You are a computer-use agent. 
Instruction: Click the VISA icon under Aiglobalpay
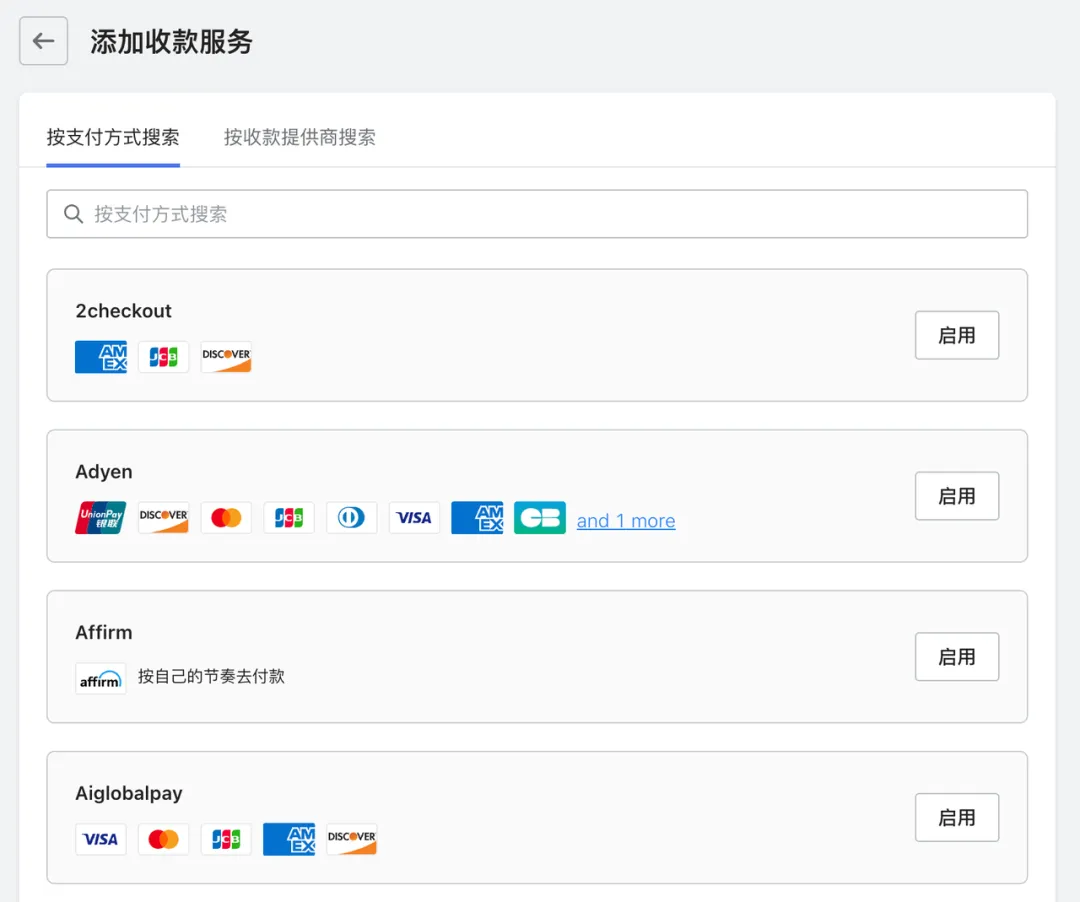click(x=100, y=839)
